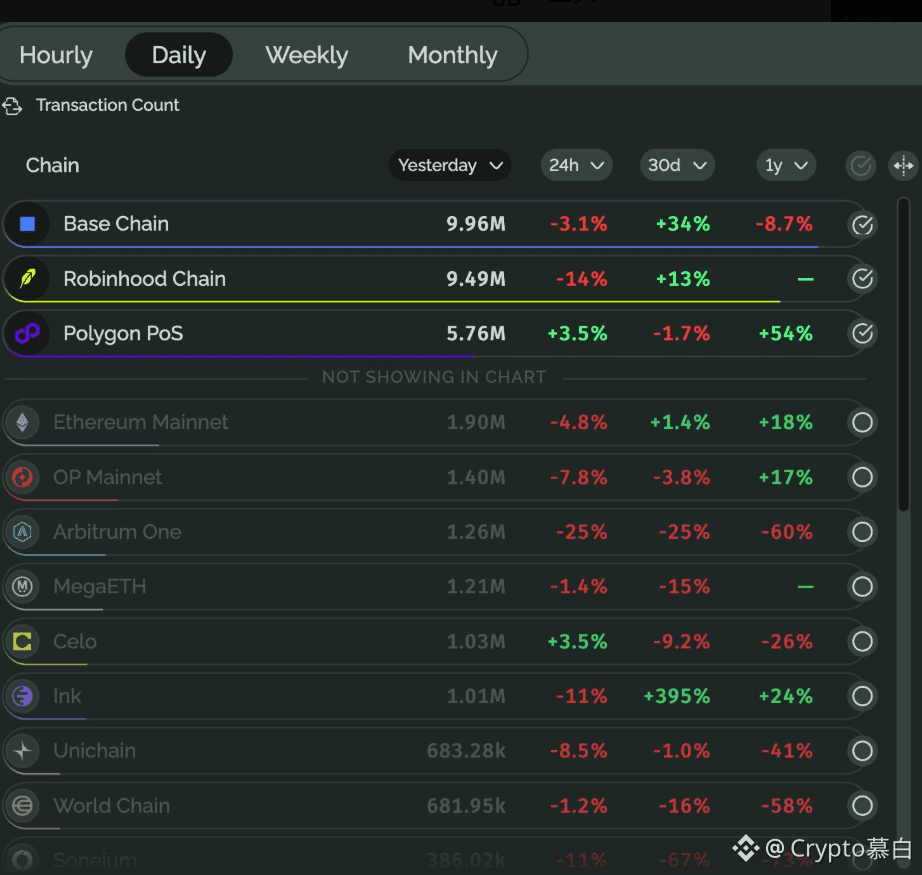The height and width of the screenshot is (875, 922).
Task: Uncheck Robinhood Chain from the chart
Action: (862, 279)
